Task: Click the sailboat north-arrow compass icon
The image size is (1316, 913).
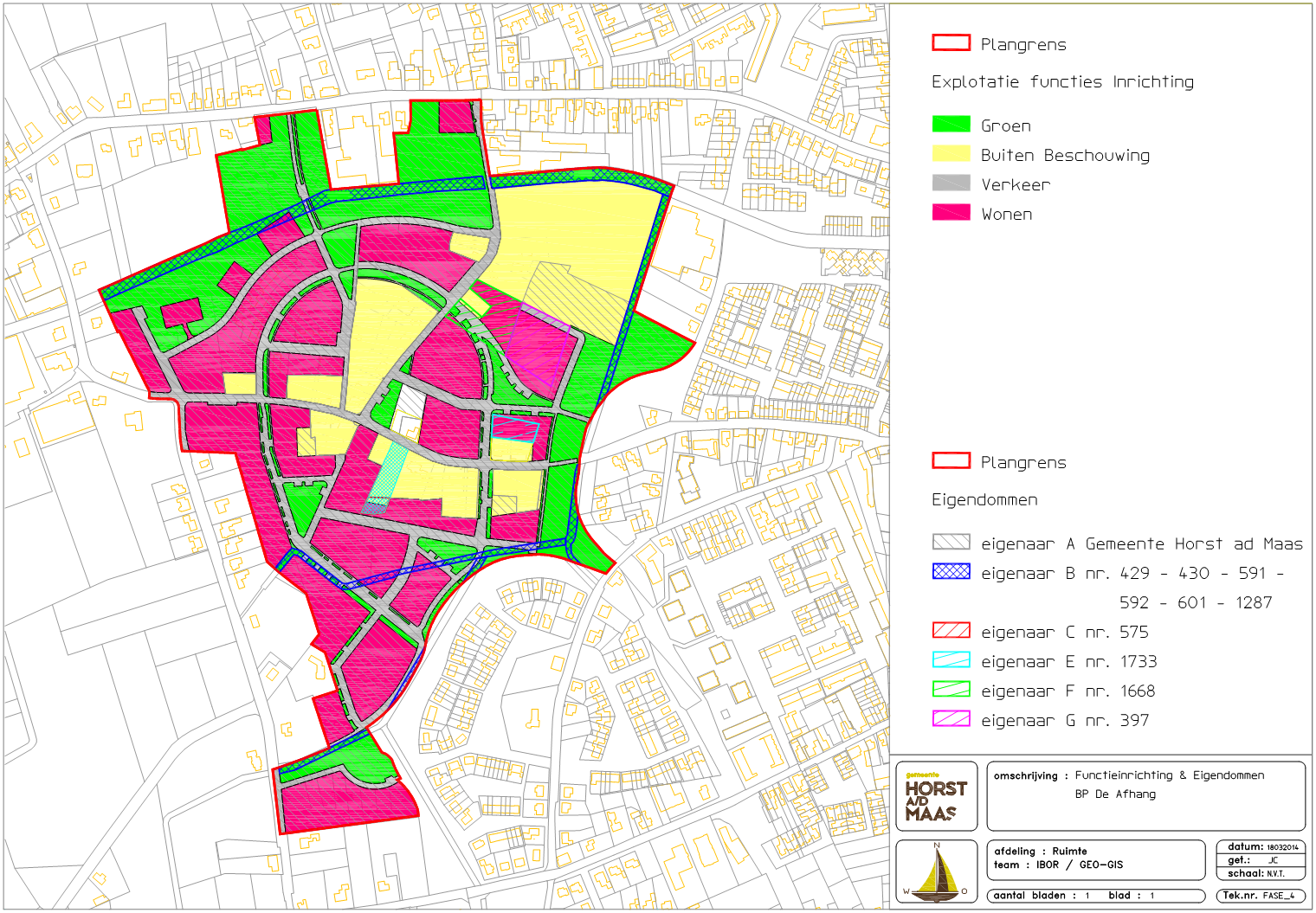Action: pos(937,872)
